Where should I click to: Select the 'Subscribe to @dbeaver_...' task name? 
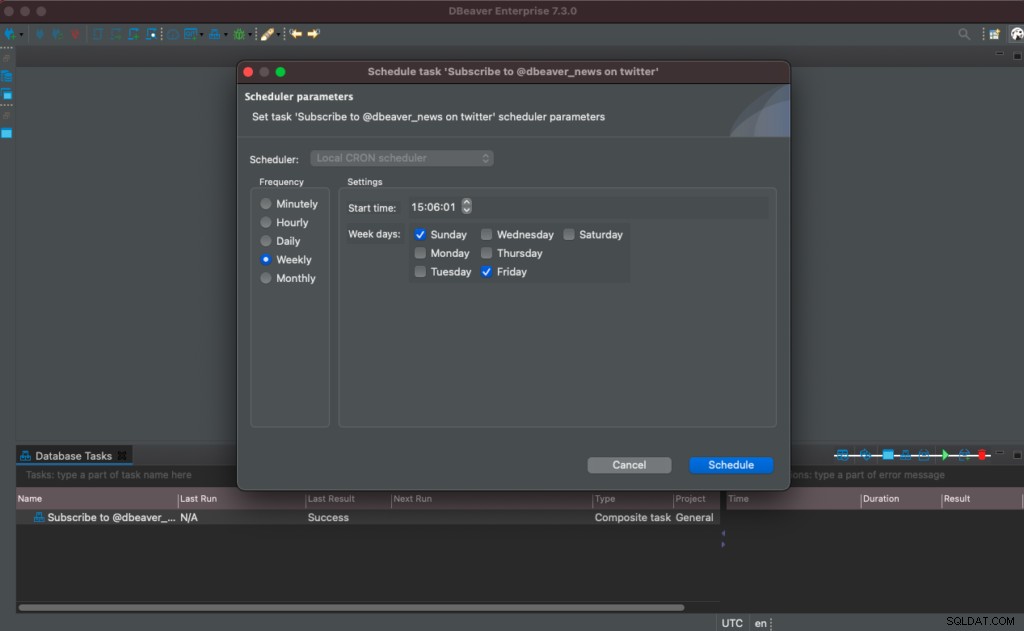pos(111,517)
